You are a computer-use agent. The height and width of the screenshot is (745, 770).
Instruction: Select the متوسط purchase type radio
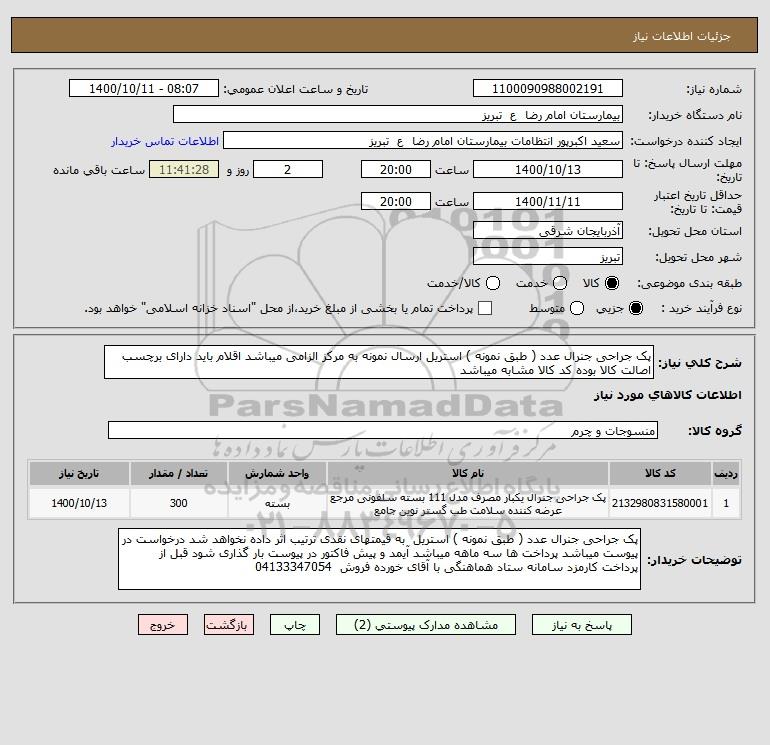point(577,308)
